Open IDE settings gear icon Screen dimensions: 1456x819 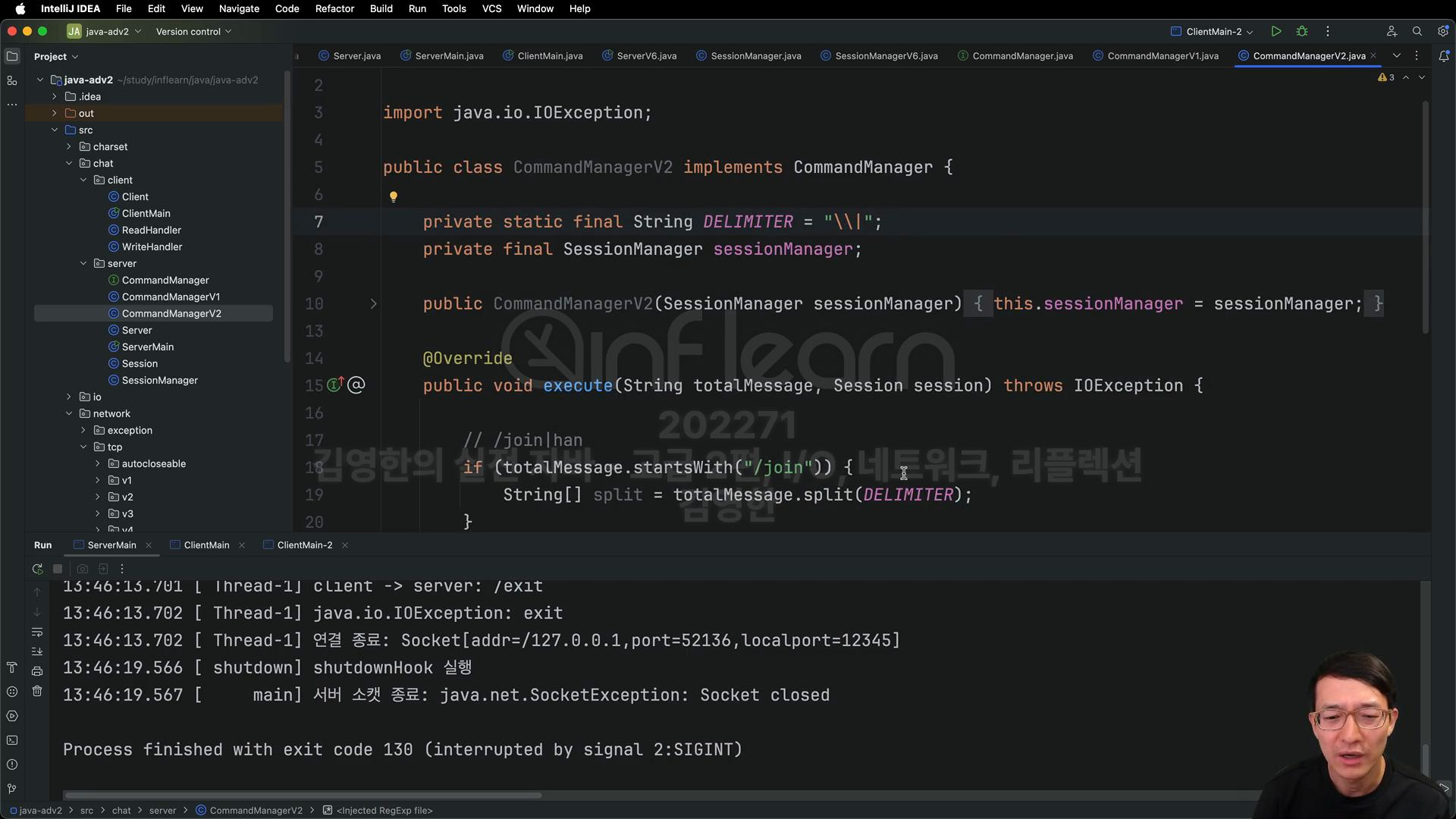pos(1442,31)
